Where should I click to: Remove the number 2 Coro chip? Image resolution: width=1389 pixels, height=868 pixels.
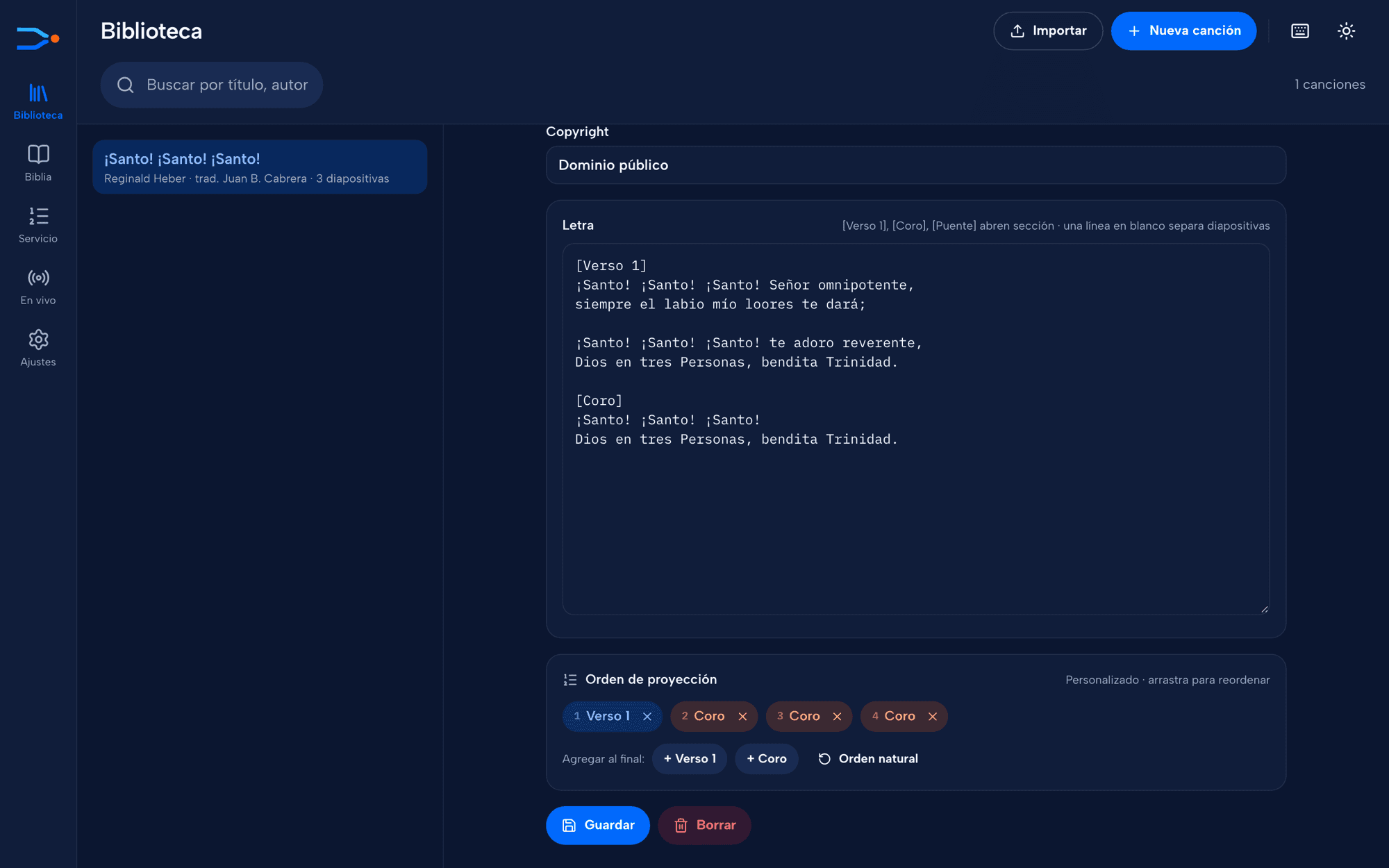742,717
